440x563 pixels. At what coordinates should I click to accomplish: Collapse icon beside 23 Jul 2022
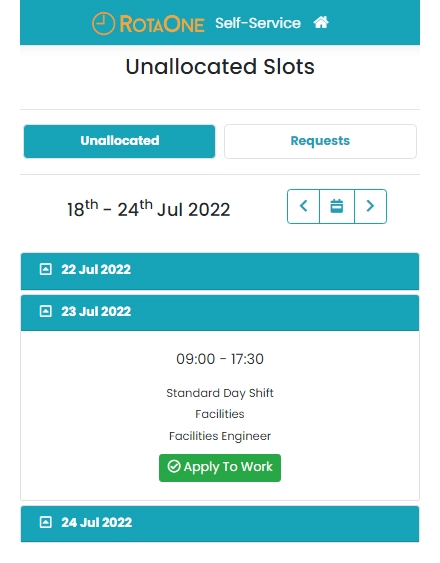tap(46, 311)
